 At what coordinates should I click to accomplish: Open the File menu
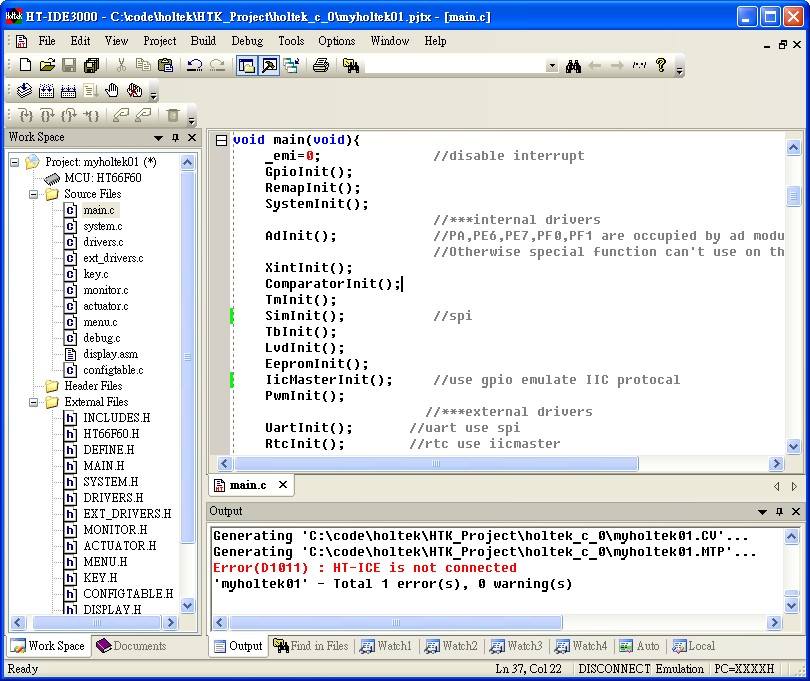47,41
